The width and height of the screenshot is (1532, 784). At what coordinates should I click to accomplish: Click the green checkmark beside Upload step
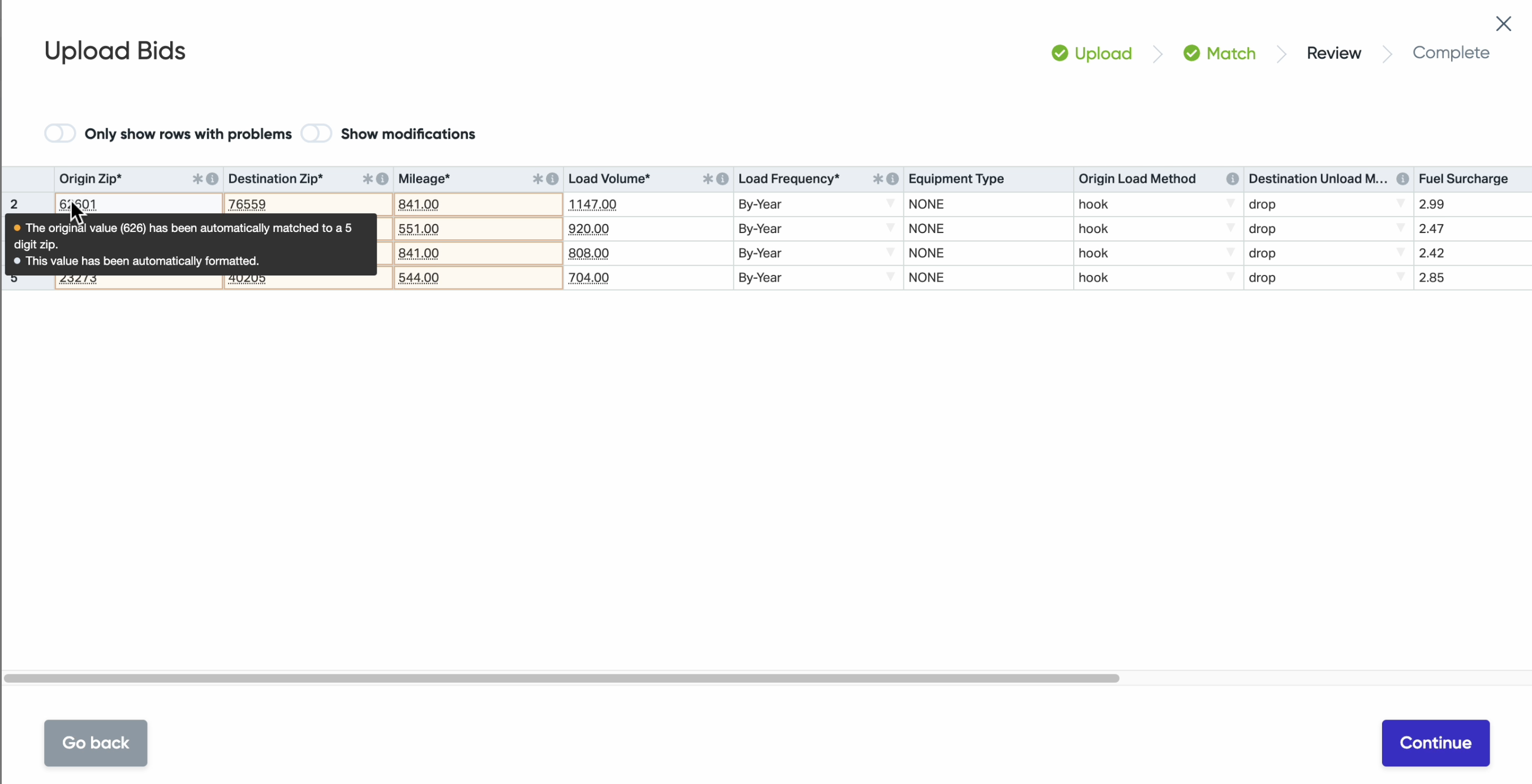point(1060,53)
